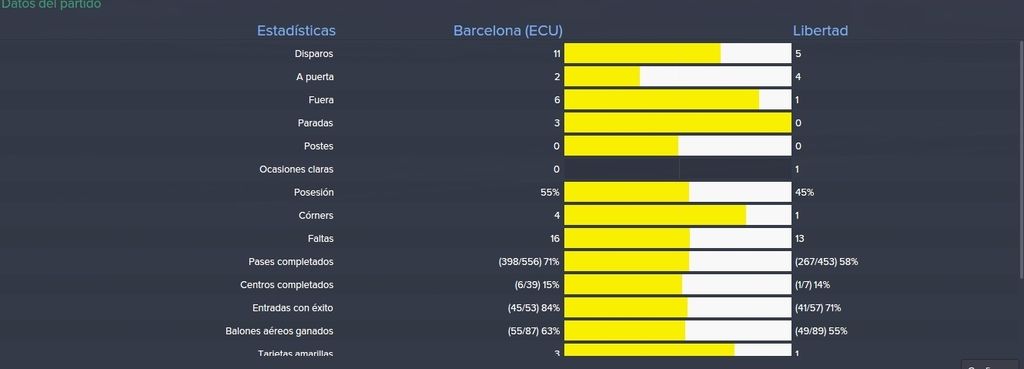Click the Disparos shots comparison bar
The image size is (1024, 369).
pyautogui.click(x=677, y=54)
